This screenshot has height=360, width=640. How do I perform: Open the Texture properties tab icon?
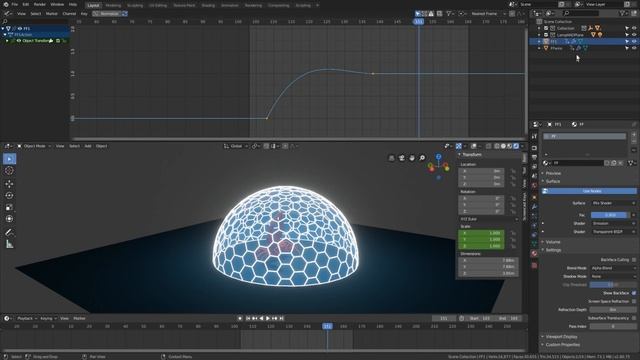click(x=534, y=265)
